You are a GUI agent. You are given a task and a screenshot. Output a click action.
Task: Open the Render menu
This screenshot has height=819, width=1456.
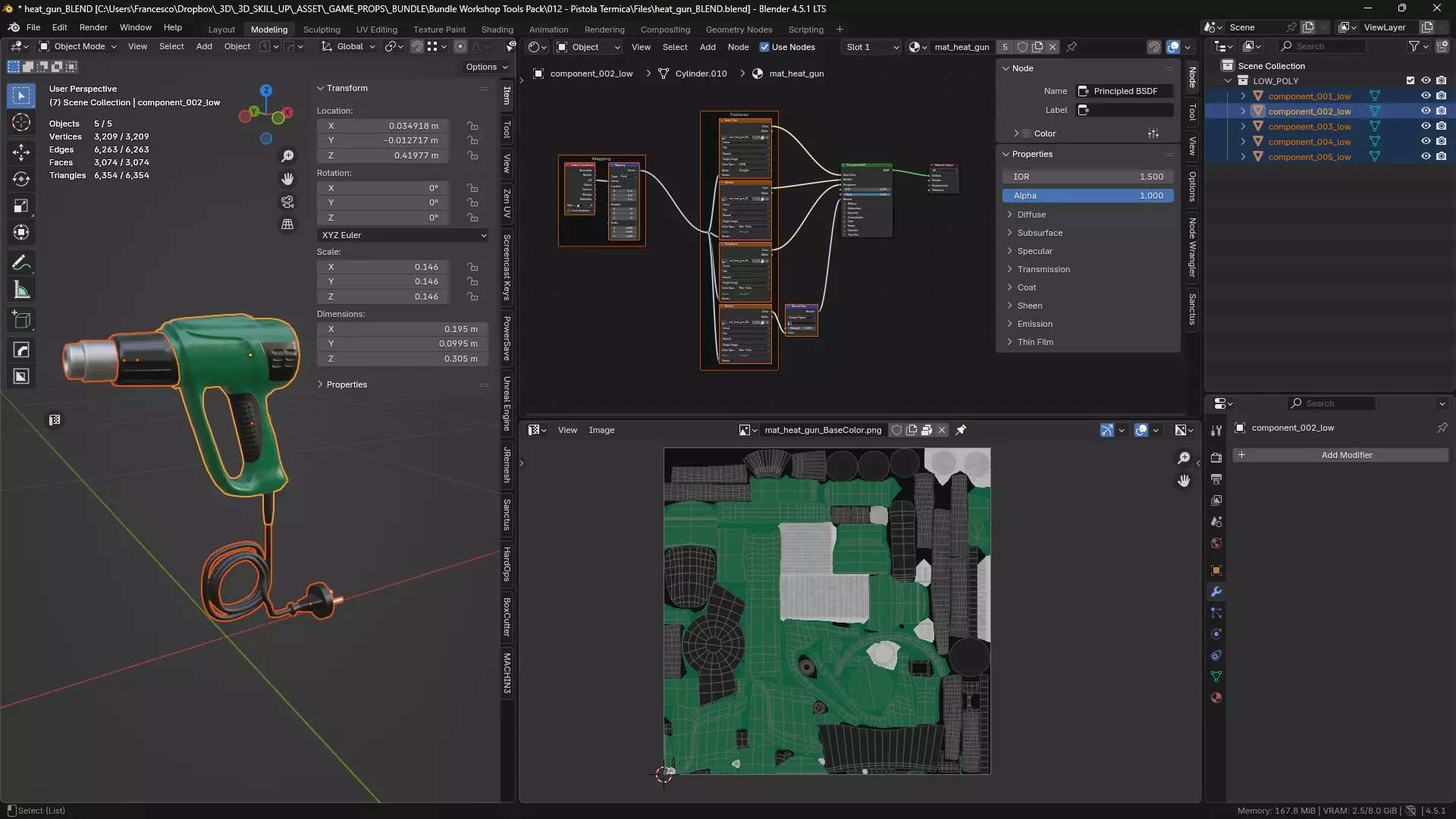click(93, 27)
